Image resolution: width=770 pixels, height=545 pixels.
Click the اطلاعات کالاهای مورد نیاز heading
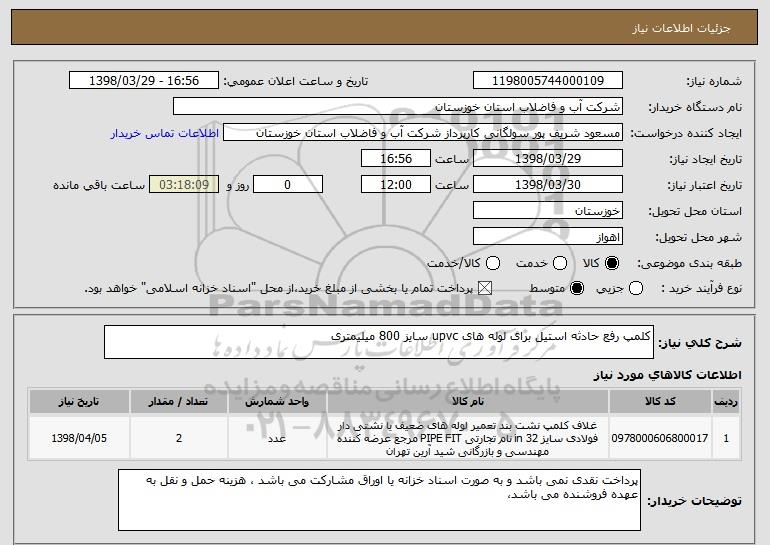pyautogui.click(x=667, y=375)
